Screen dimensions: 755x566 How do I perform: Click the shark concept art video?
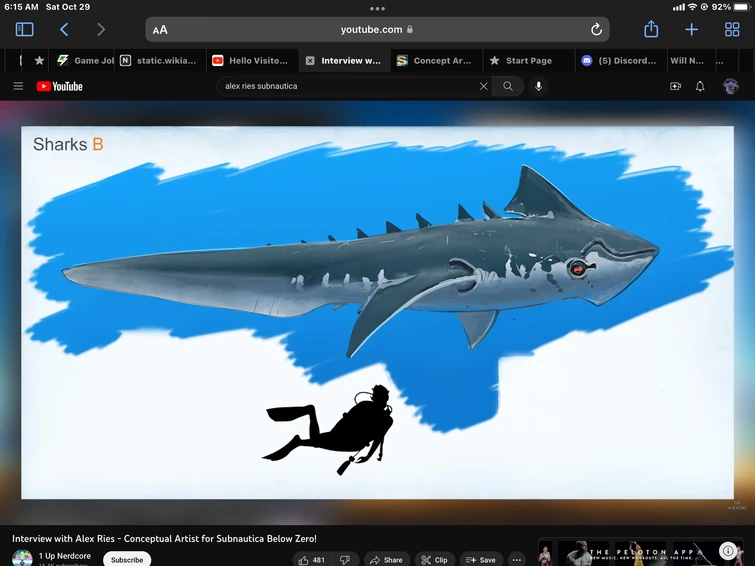point(378,312)
